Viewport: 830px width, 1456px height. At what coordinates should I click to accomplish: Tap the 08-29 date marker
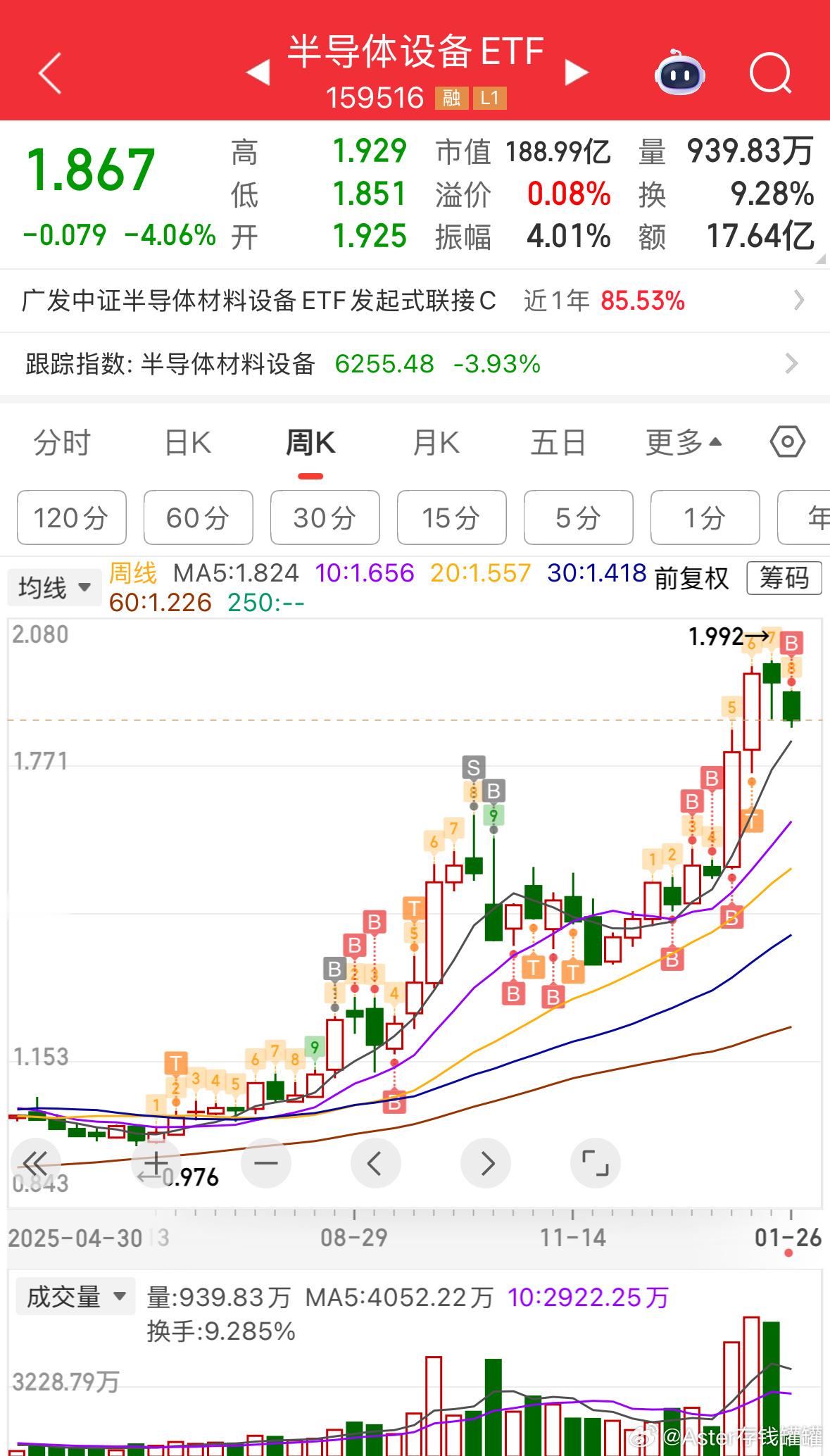354,1237
